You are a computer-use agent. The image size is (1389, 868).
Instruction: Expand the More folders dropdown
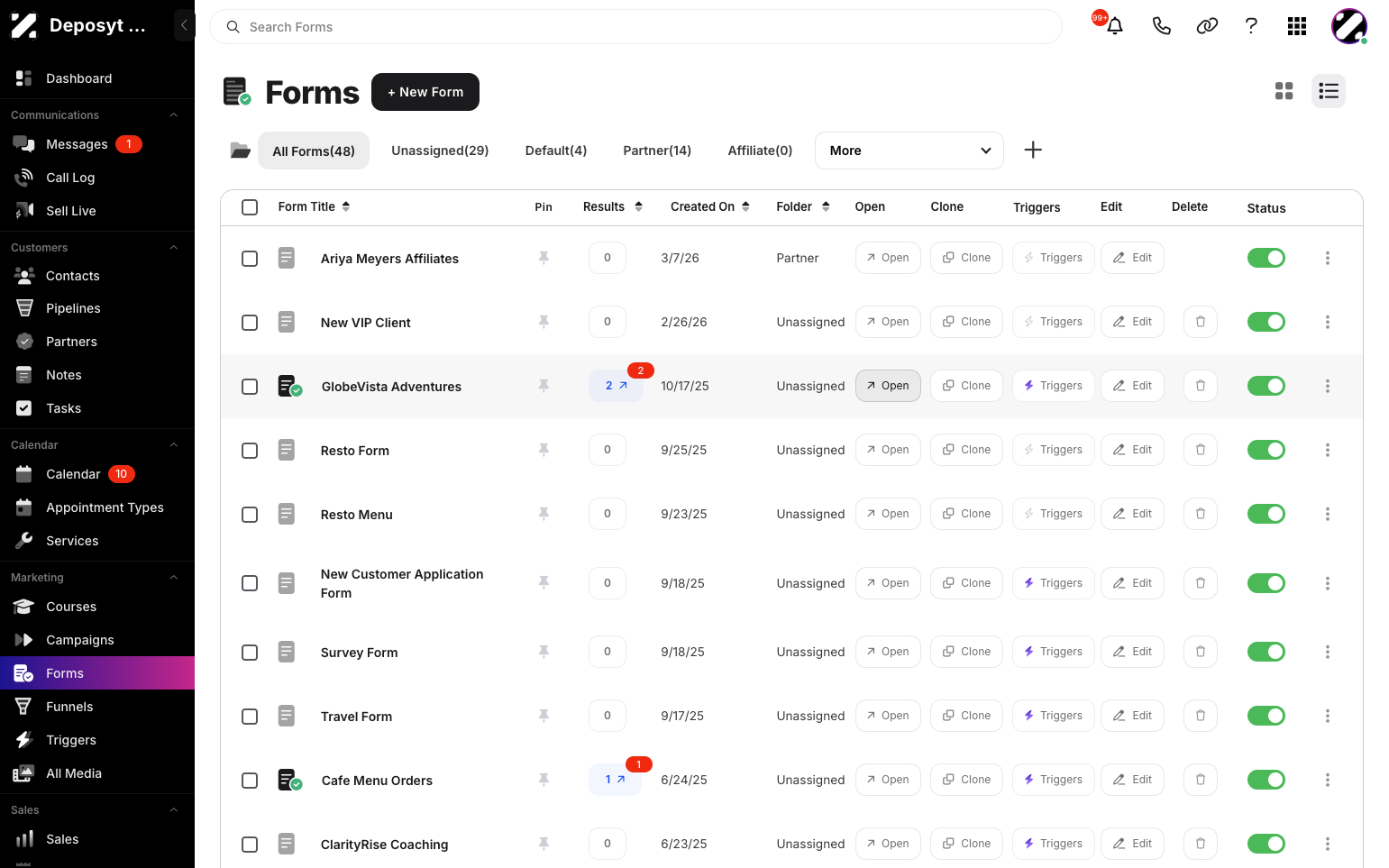pyautogui.click(x=909, y=151)
